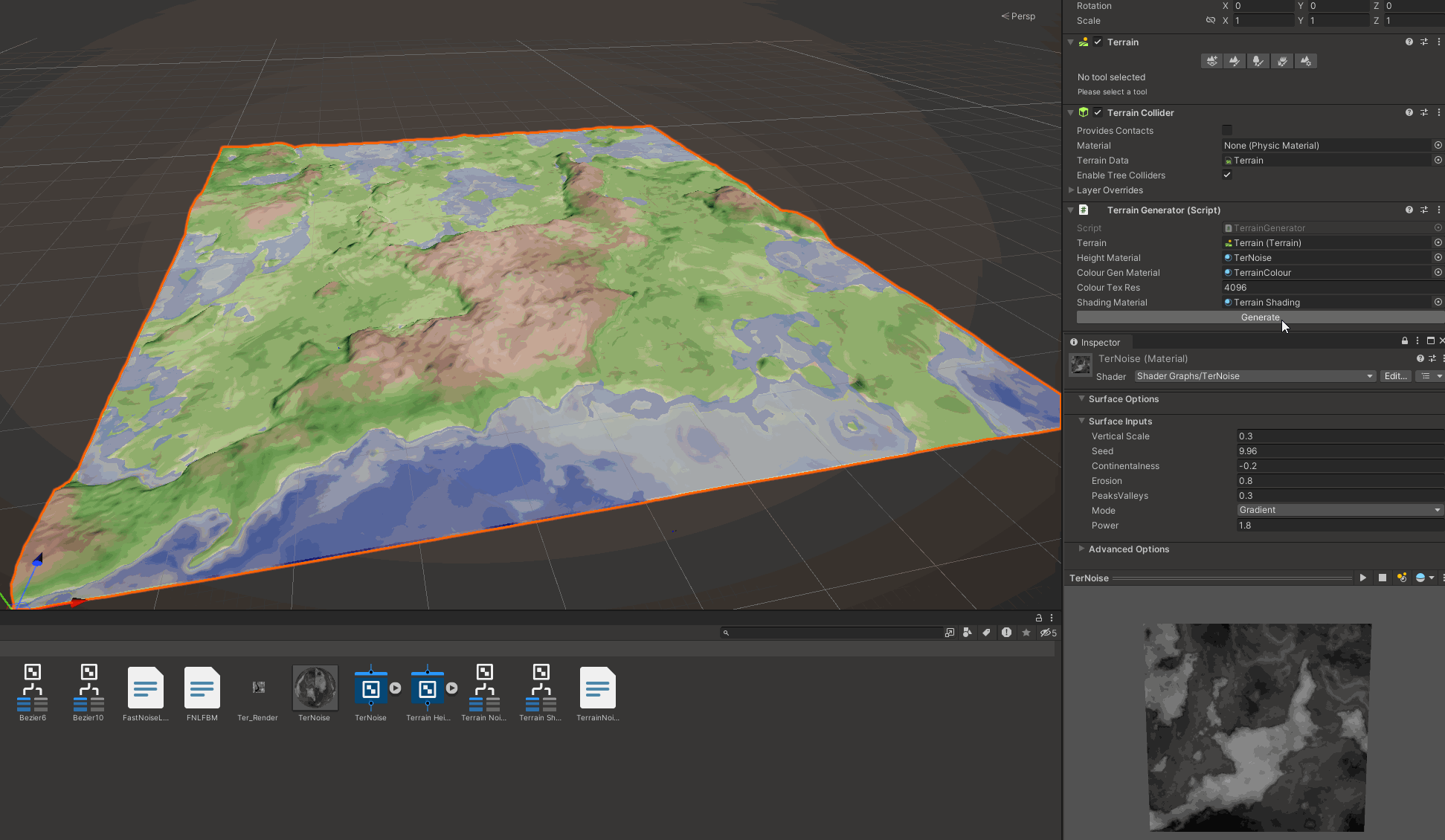Enable Provides Contacts on the Terrain Collider
This screenshot has height=840, width=1445.
[x=1227, y=130]
